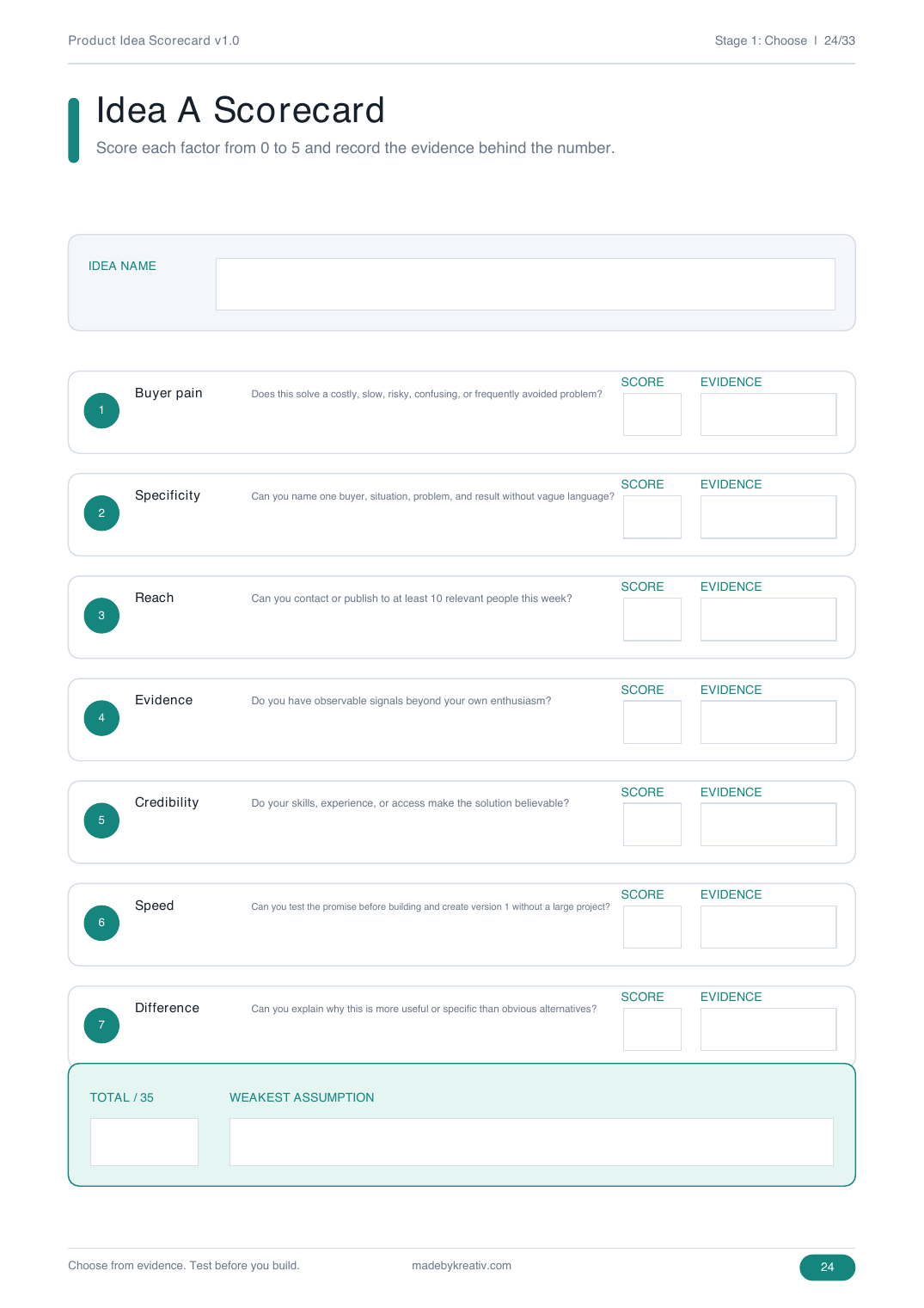Click the Buyer pain score box
Viewport: 924px width, 1308px height.
pyautogui.click(x=652, y=415)
